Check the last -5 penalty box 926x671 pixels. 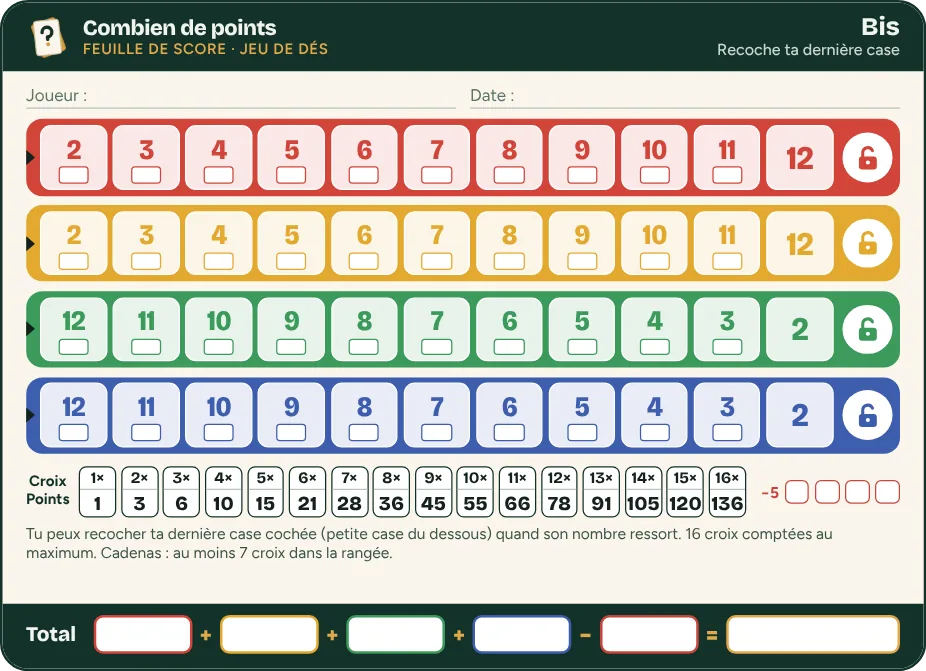pyautogui.click(x=887, y=492)
